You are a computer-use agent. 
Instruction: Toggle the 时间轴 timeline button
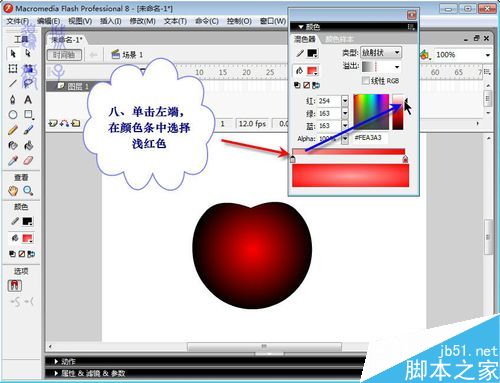pos(64,55)
